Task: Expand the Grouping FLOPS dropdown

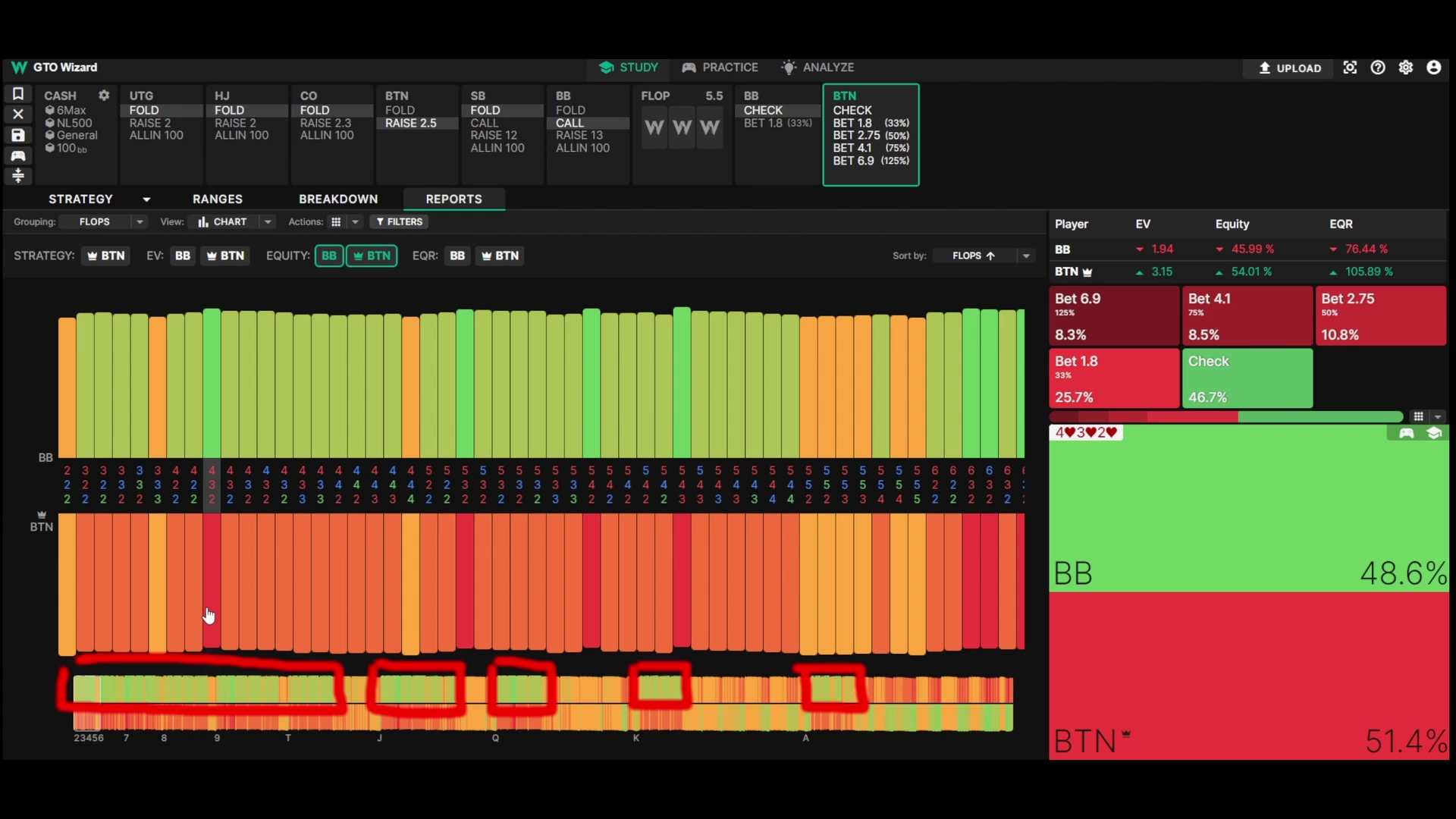Action: tap(140, 222)
